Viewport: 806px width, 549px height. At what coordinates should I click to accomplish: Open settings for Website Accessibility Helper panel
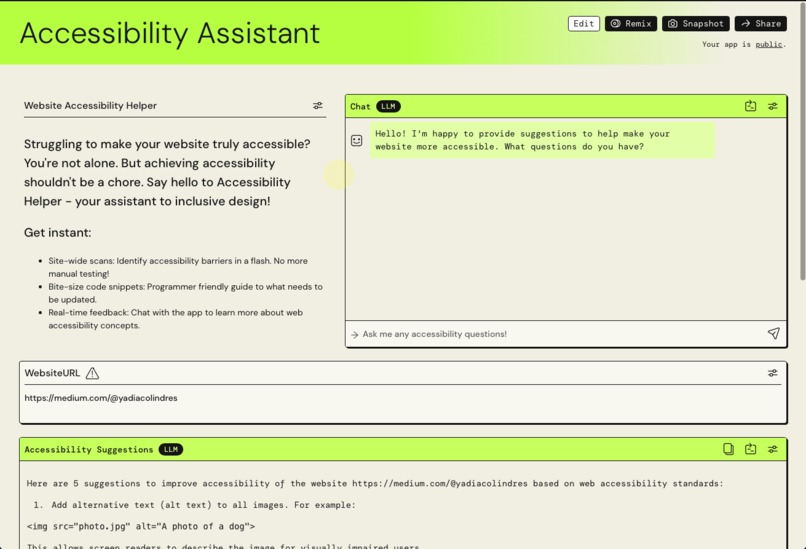[x=318, y=105]
